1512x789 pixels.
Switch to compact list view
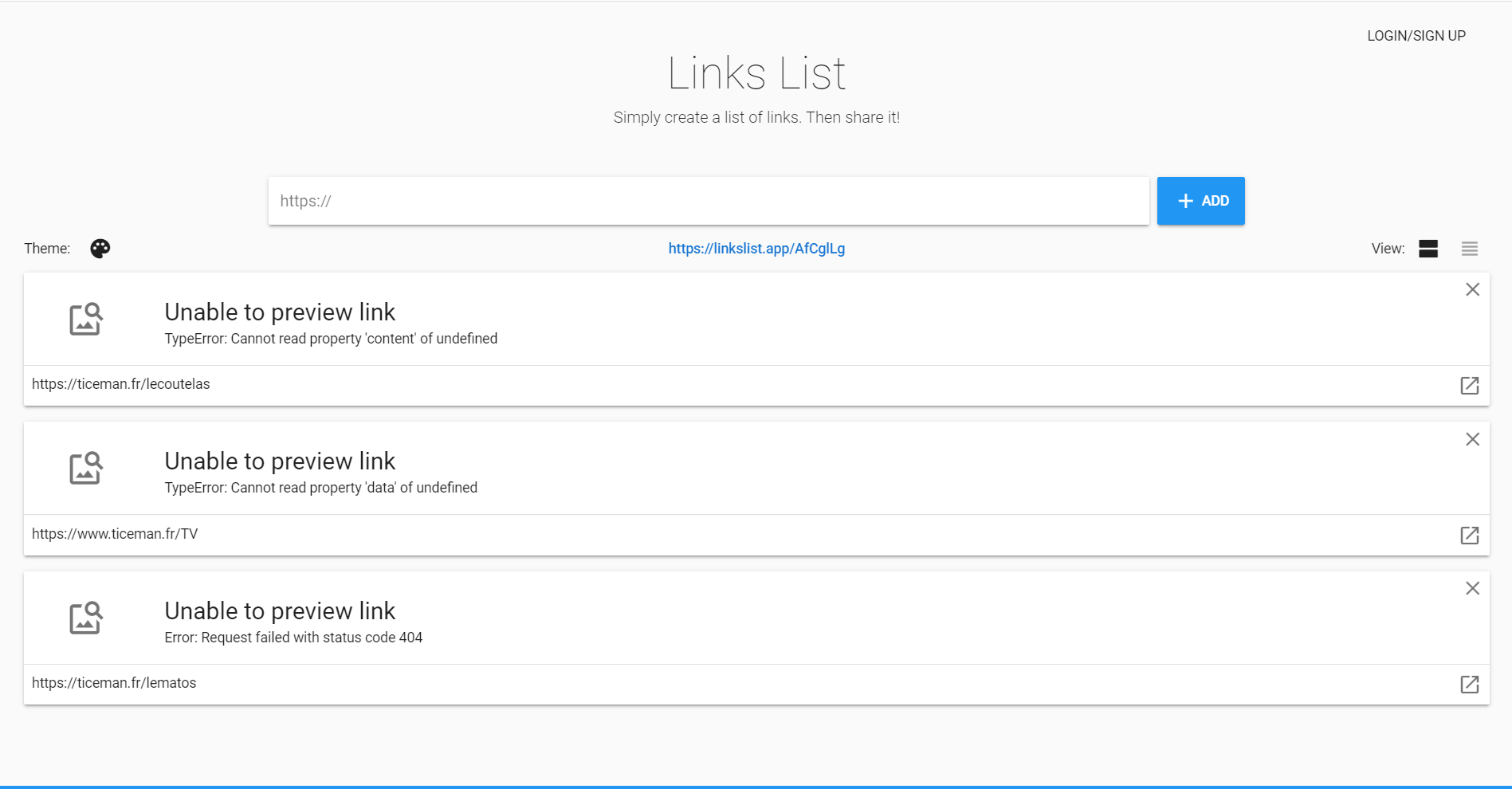pyautogui.click(x=1469, y=249)
